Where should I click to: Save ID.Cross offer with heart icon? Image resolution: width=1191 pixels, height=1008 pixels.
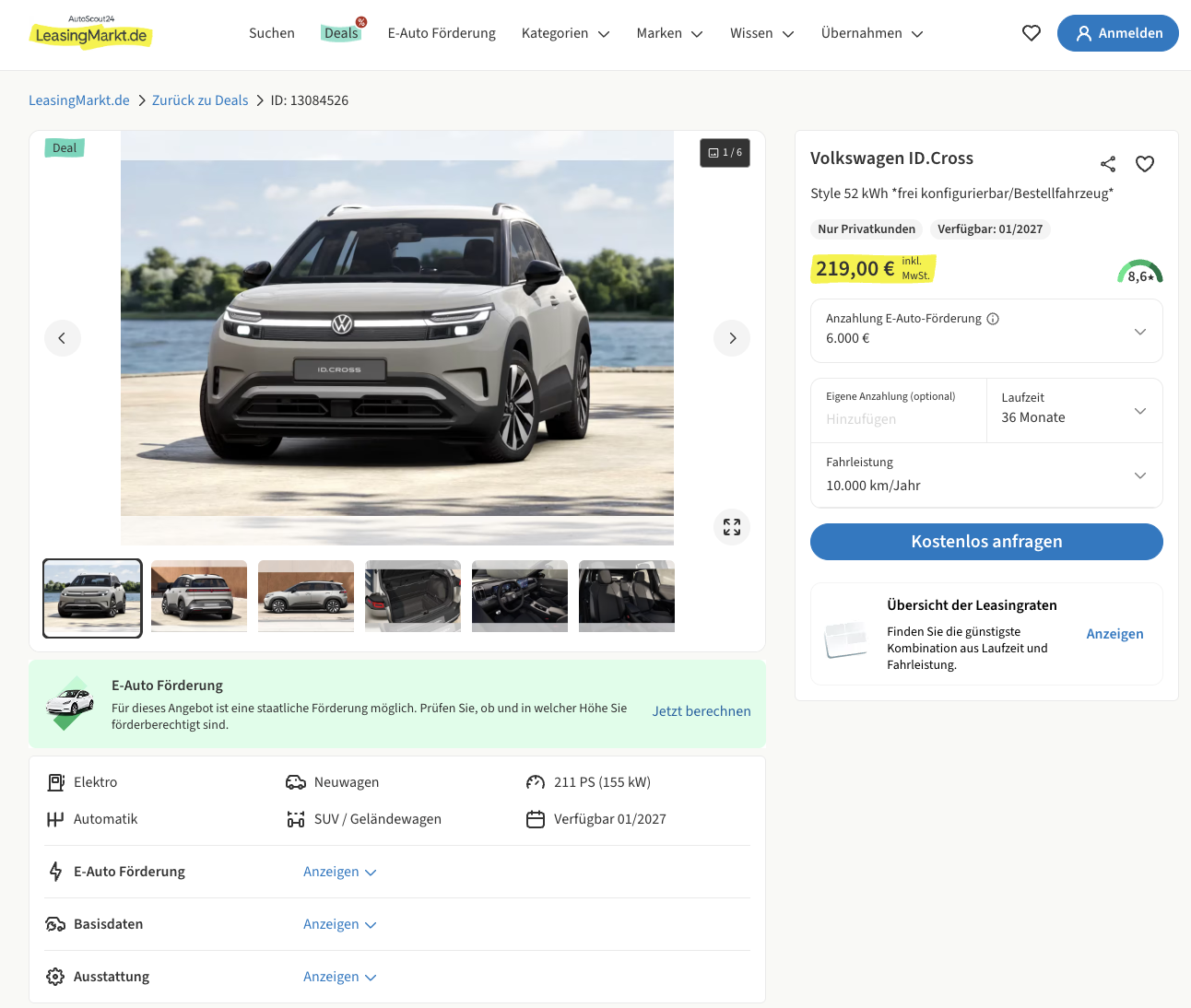click(x=1145, y=164)
